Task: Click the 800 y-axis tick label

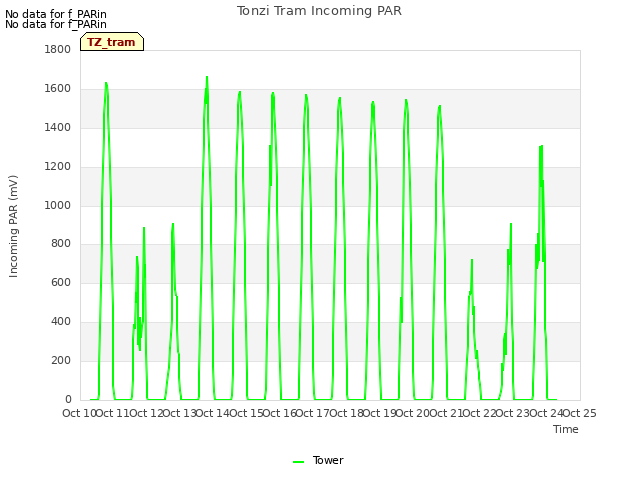Action: (61, 244)
